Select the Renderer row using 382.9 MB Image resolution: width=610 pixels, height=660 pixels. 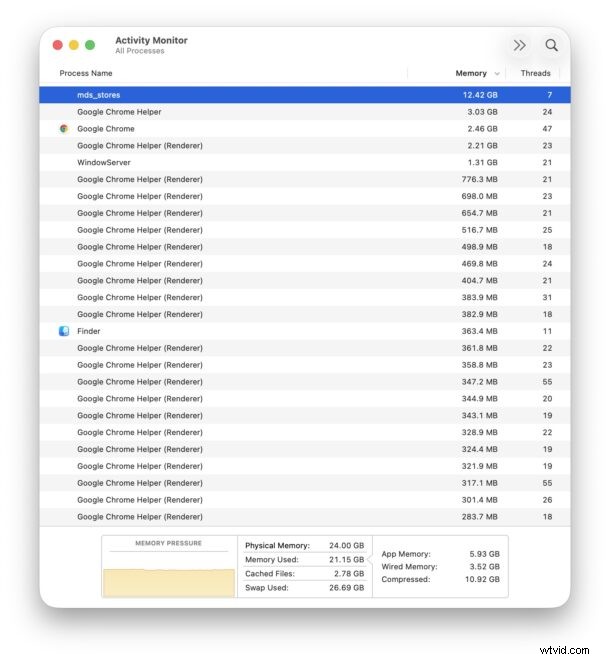click(305, 314)
